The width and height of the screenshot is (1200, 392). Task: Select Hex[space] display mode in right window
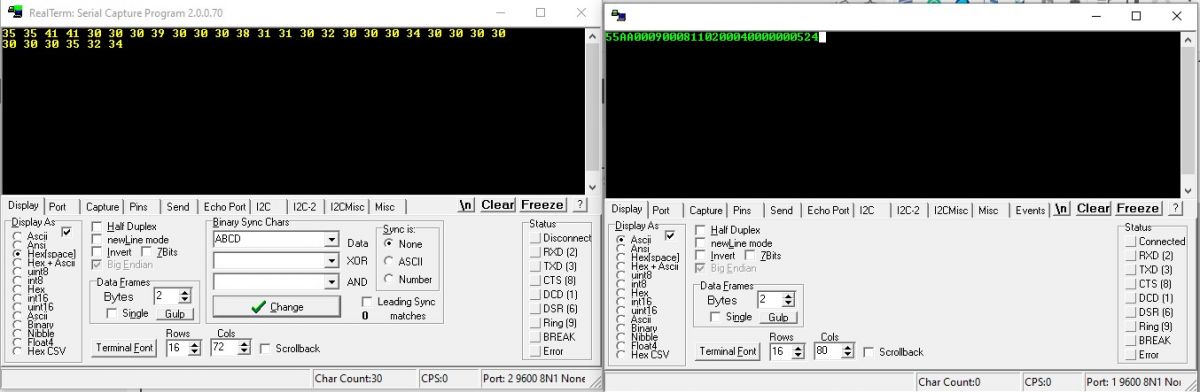point(648,258)
